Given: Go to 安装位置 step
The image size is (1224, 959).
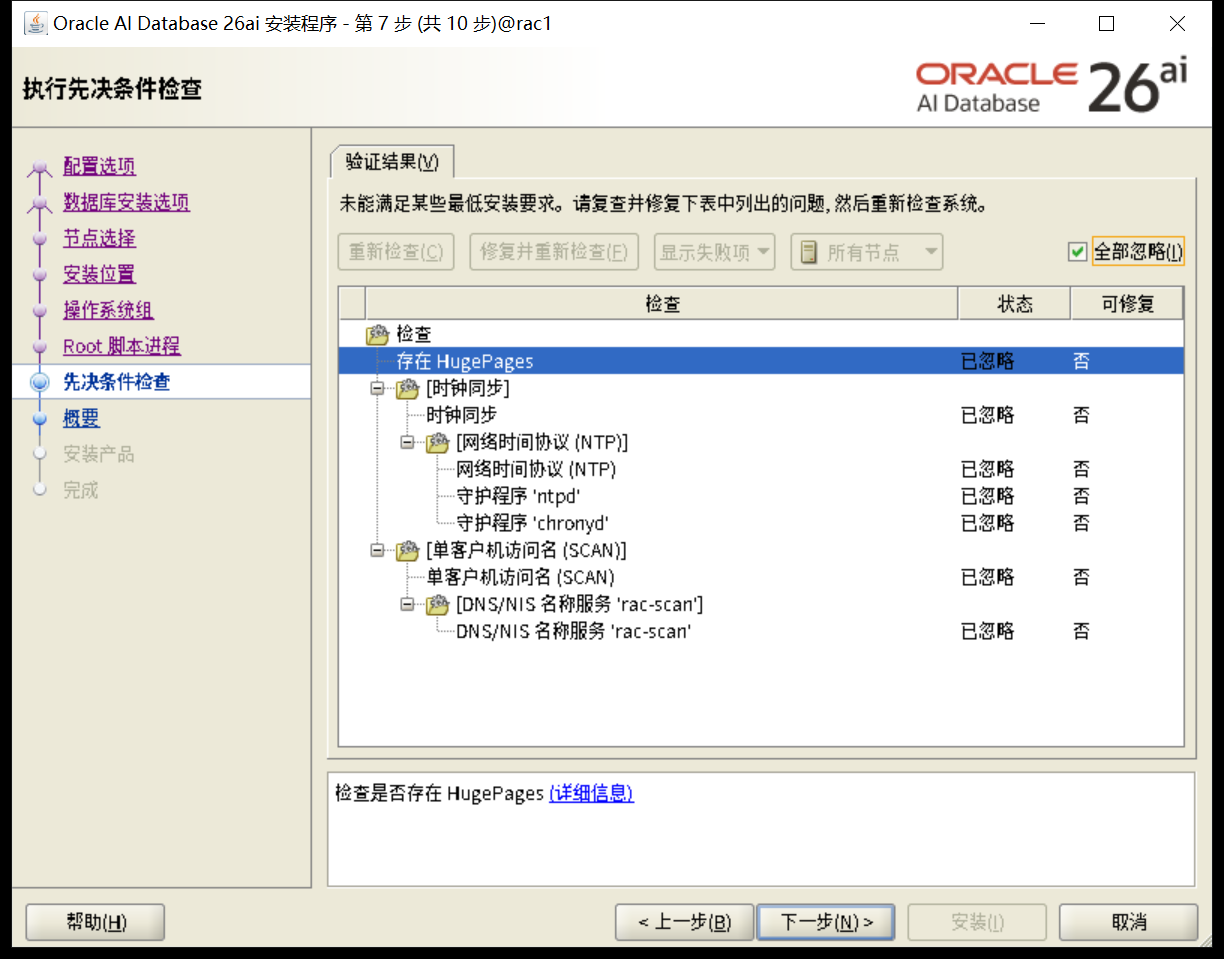Looking at the screenshot, I should coord(99,274).
